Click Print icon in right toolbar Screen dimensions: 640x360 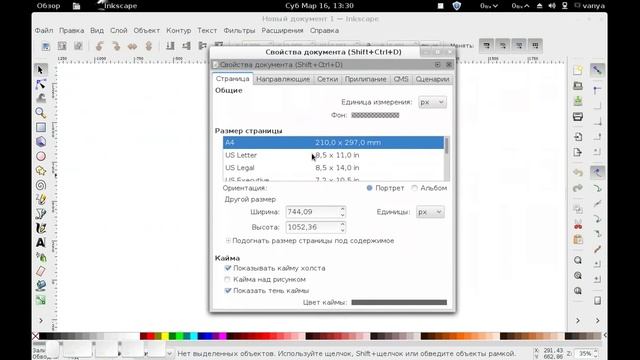coord(578,117)
